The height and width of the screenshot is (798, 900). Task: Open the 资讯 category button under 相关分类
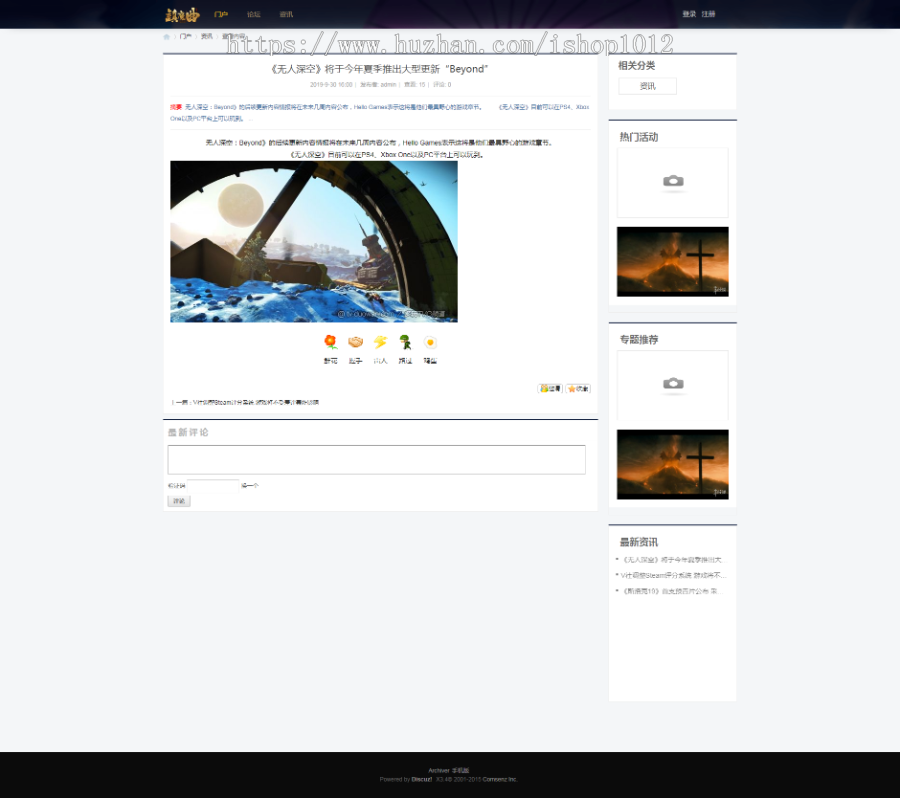pos(647,86)
